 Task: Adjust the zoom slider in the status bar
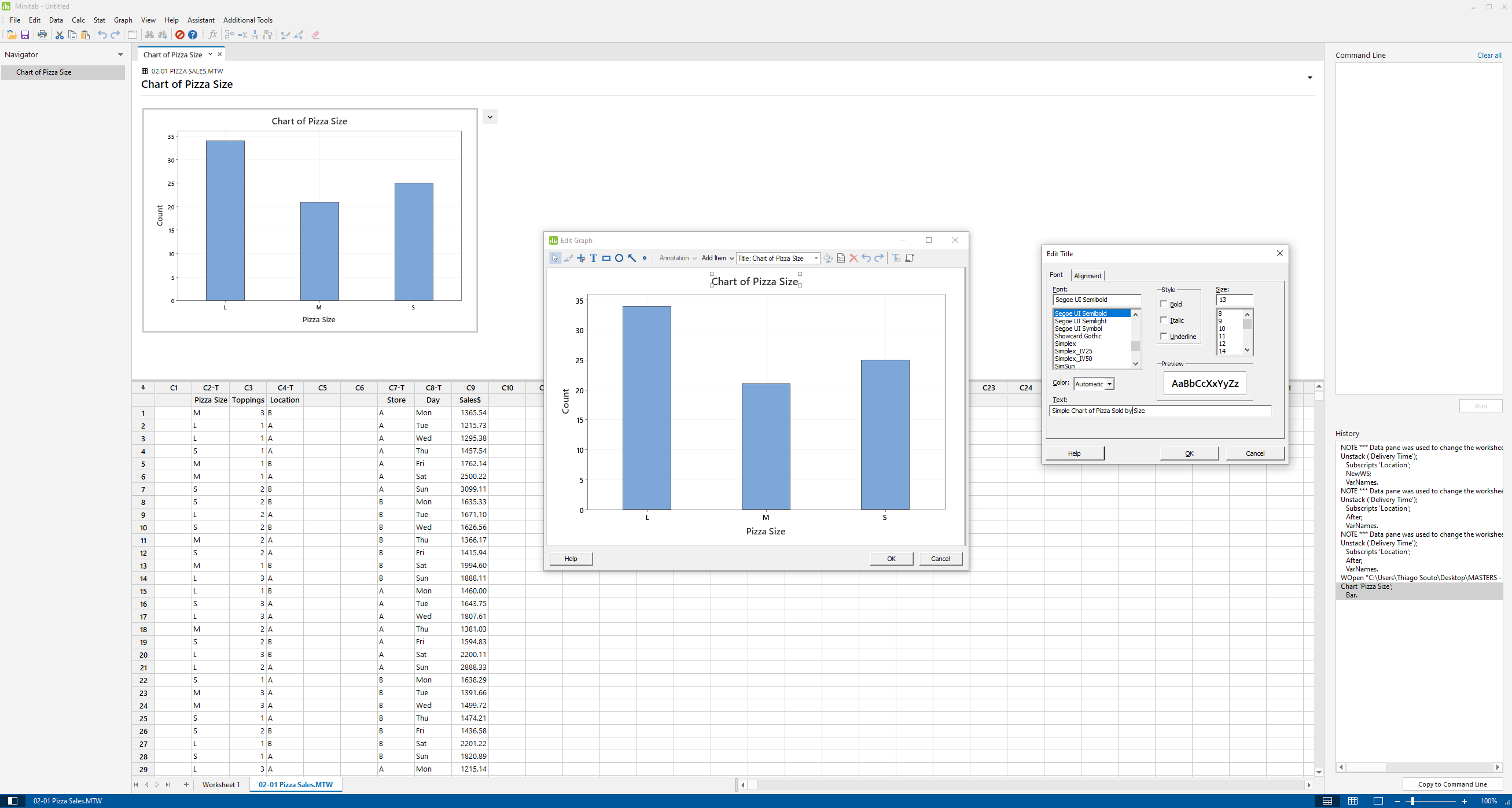point(1413,801)
